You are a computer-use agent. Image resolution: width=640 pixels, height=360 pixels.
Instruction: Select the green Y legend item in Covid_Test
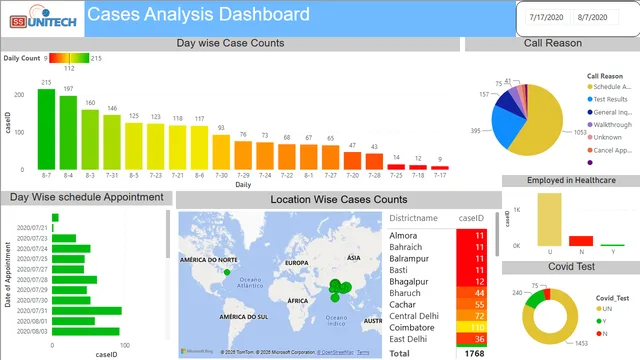[x=601, y=321]
